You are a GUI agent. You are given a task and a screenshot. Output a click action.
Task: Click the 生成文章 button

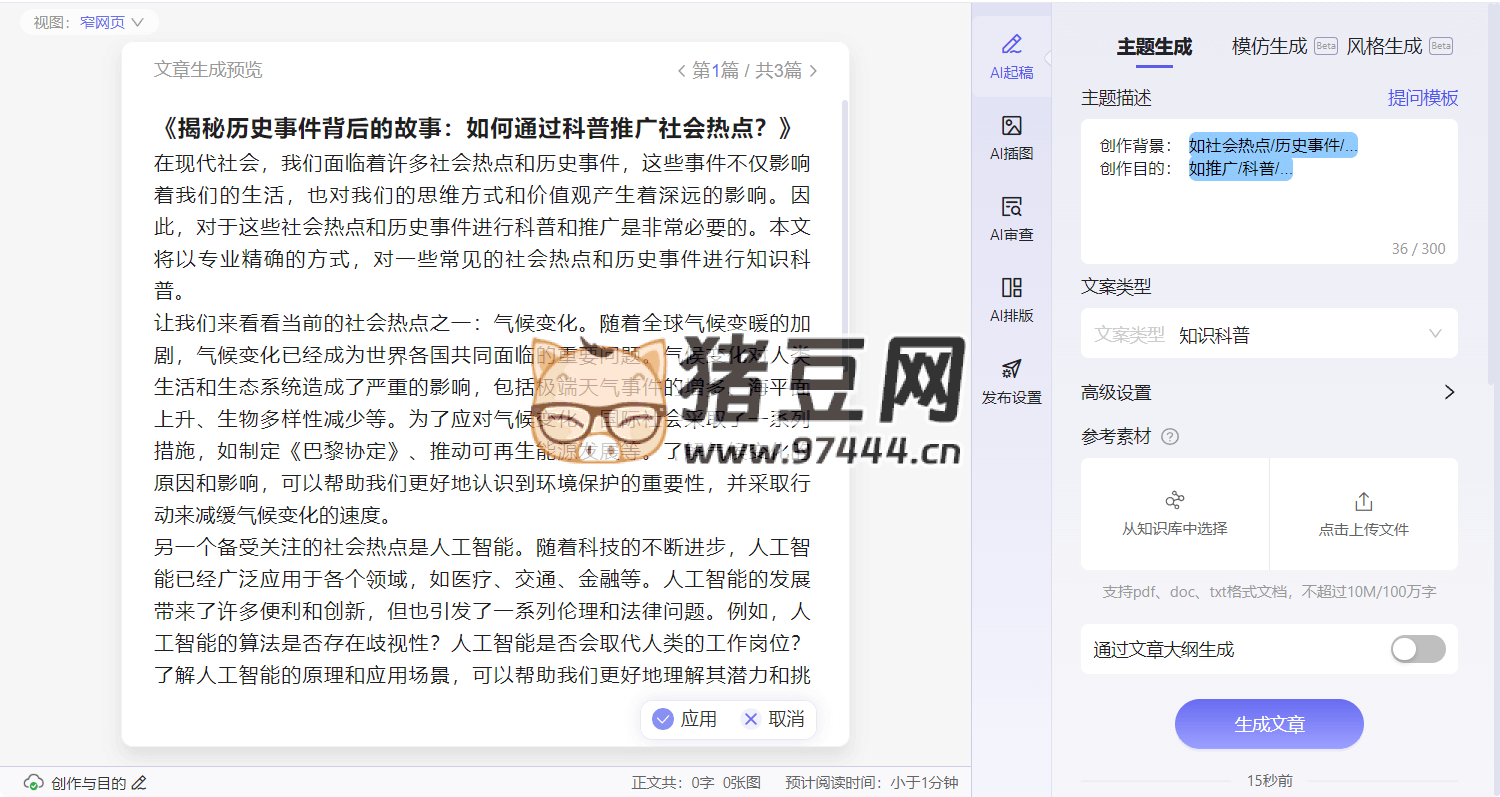click(1268, 724)
